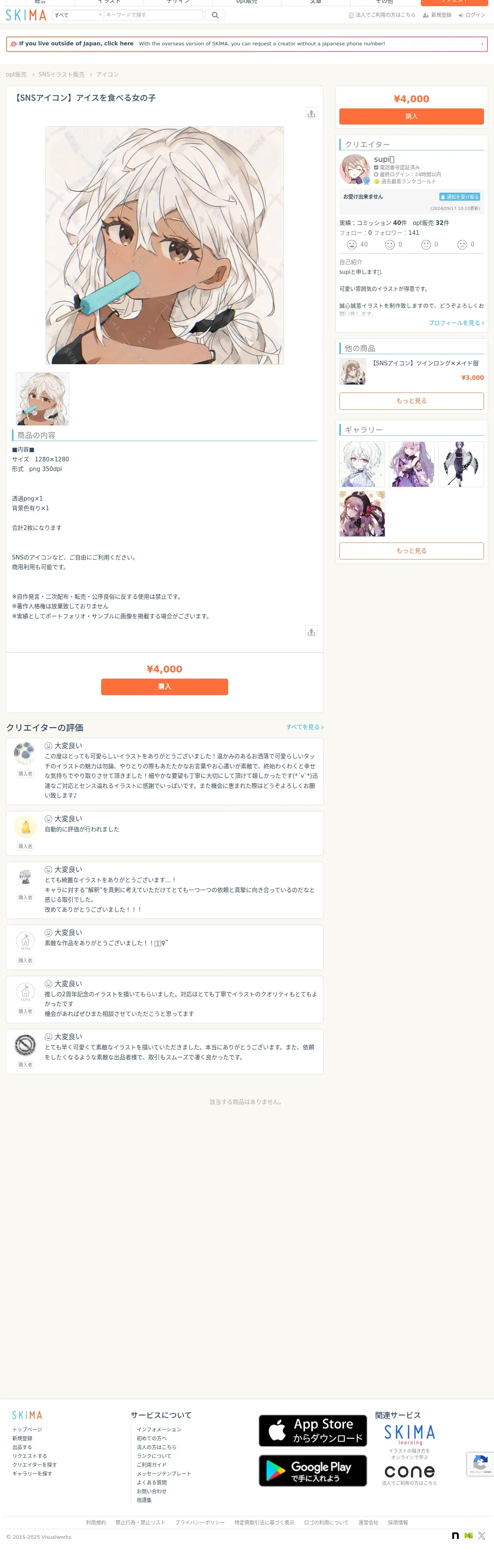The height and width of the screenshot is (1568, 494).
Task: Open the prohibited-sign reviewer avatar
Action: [x=25, y=1045]
